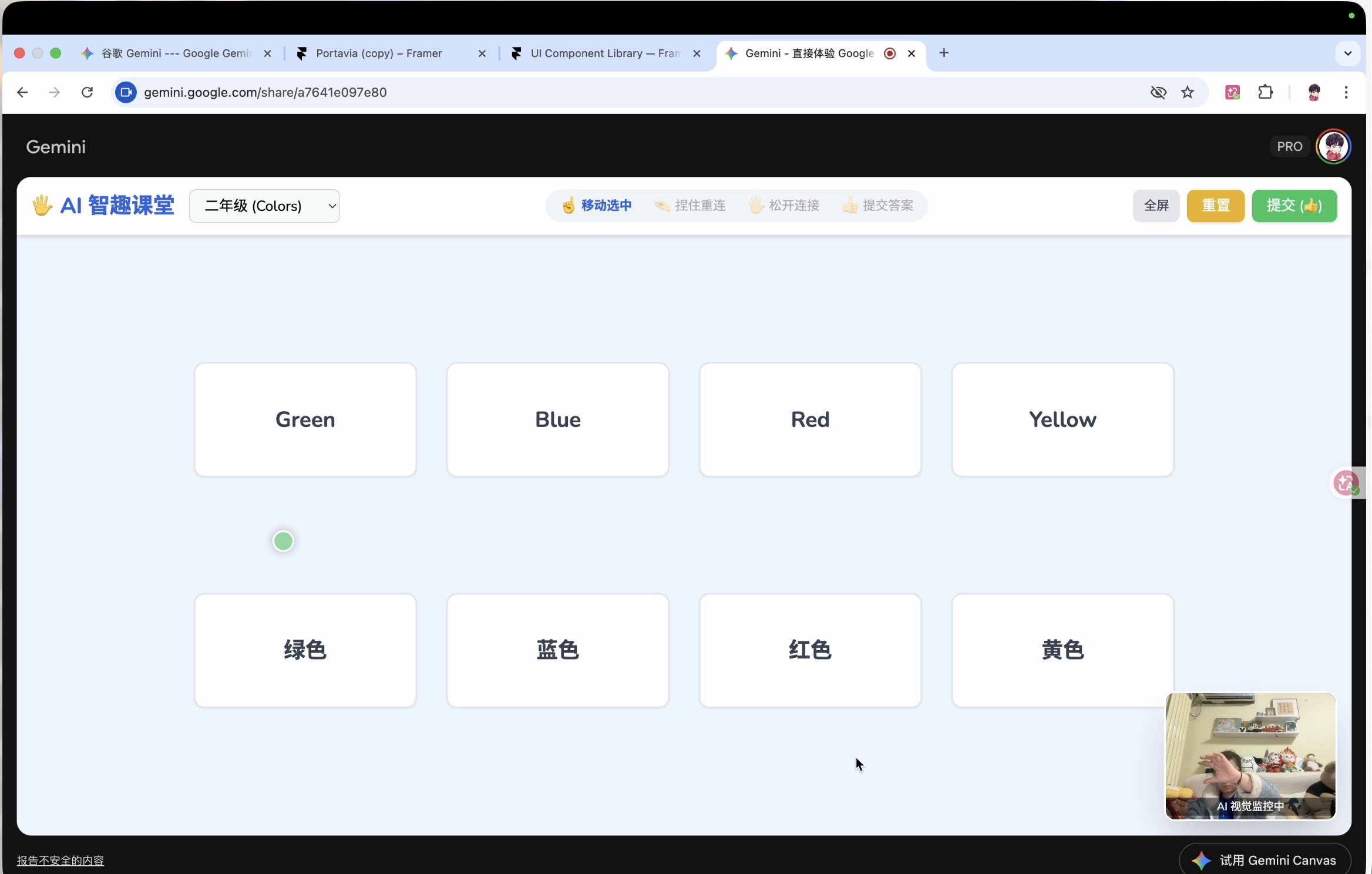Image resolution: width=1372 pixels, height=874 pixels.
Task: Switch to UI Component Library tab
Action: pos(604,53)
